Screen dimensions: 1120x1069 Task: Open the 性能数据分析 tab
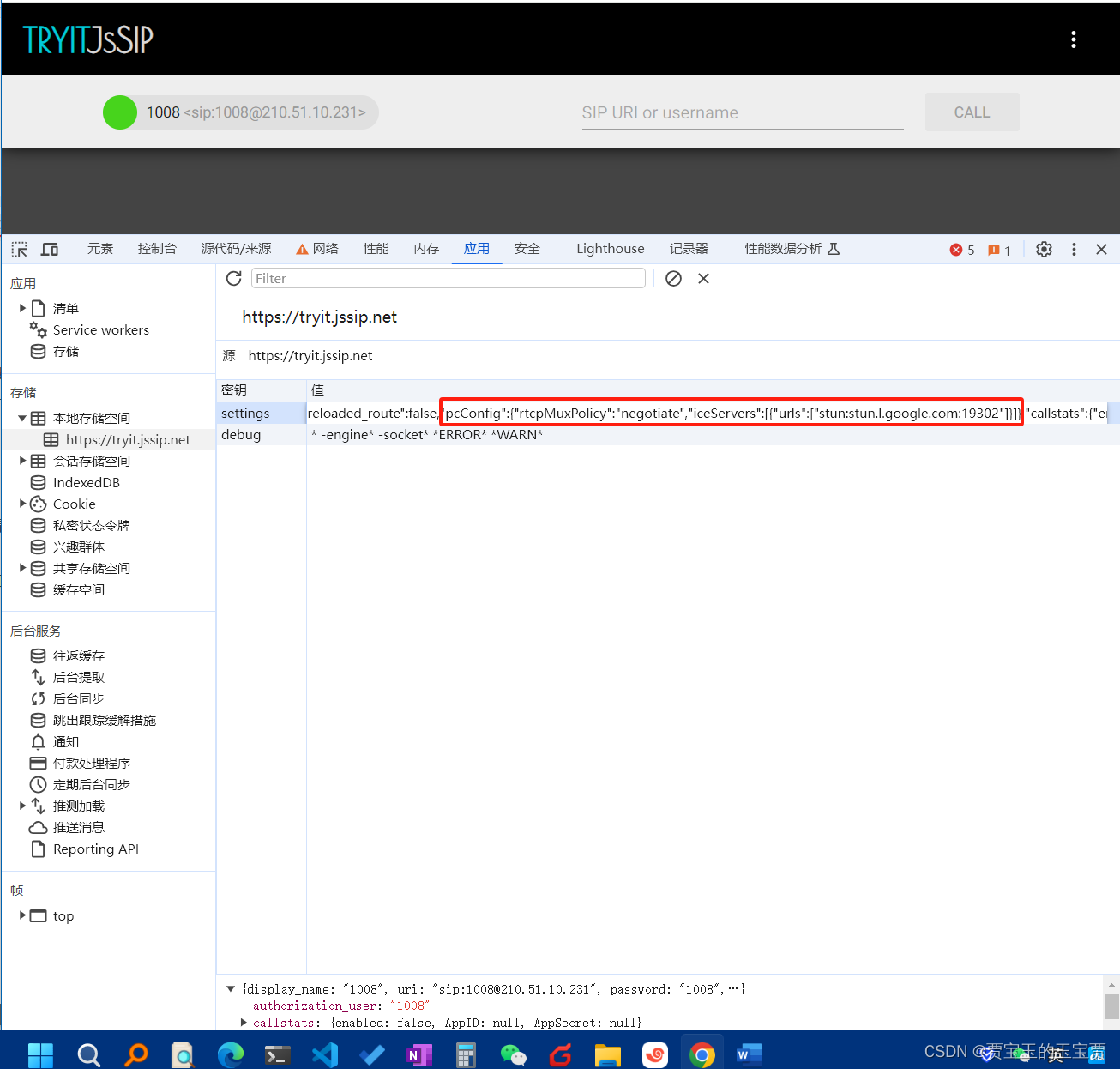pyautogui.click(x=792, y=249)
